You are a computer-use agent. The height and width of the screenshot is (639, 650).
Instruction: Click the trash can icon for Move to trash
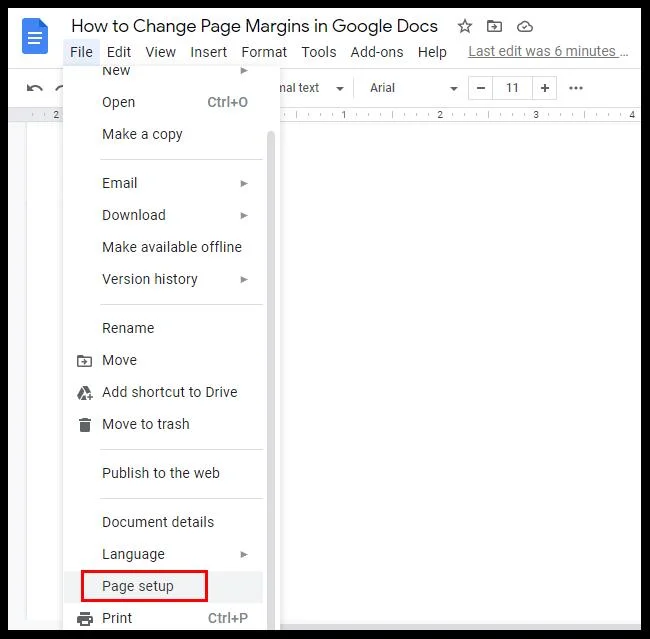click(85, 425)
